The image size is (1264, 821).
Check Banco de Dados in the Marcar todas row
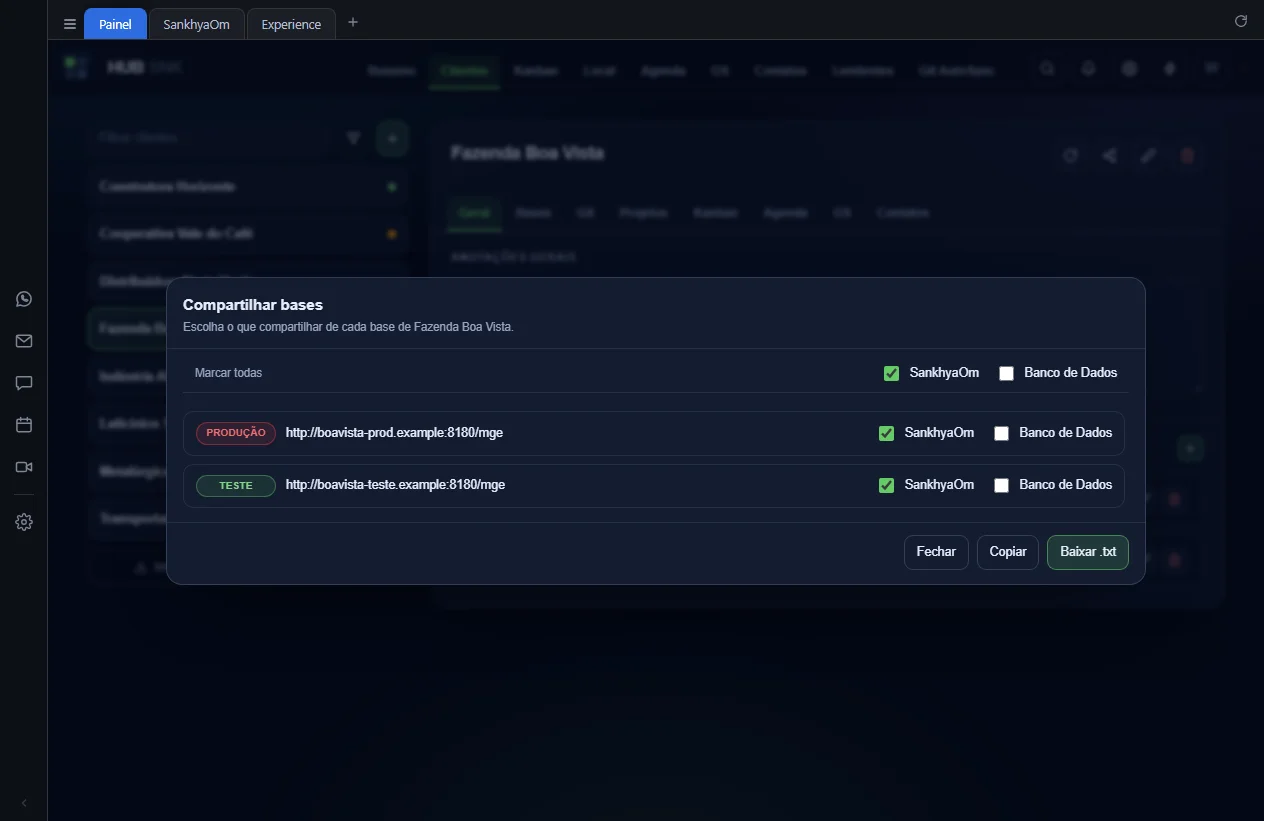point(1006,373)
